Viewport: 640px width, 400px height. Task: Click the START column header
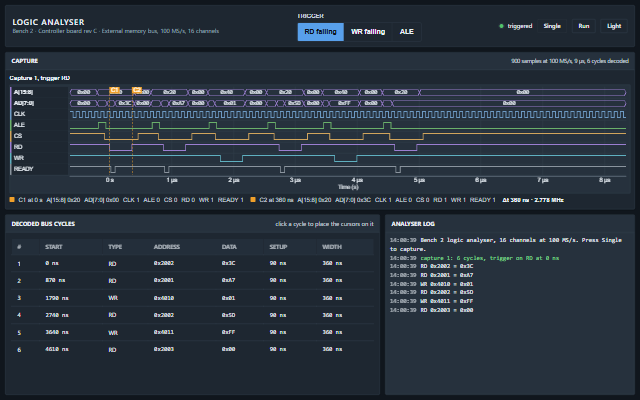click(x=53, y=247)
